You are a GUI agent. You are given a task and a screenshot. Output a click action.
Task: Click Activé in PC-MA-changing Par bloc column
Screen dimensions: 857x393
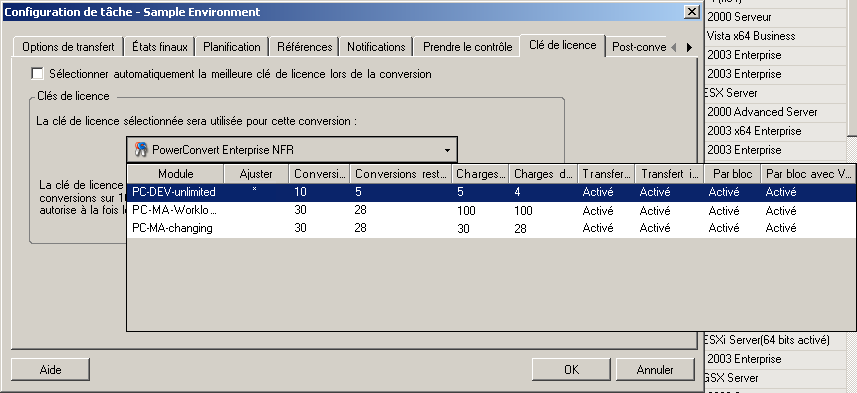[x=724, y=228]
